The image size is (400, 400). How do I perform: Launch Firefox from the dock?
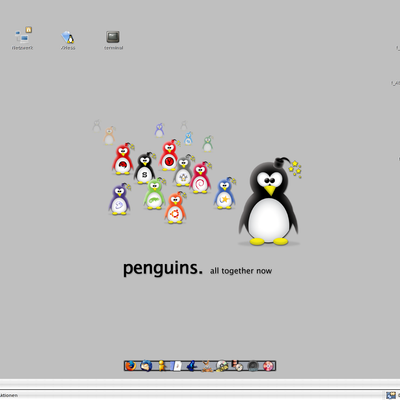(x=131, y=366)
